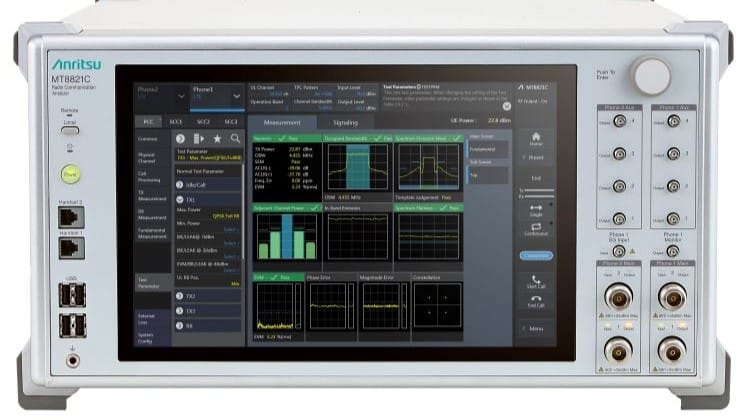Tap the Continuous loop icon
Screen dimensions: 750x420
536,229
